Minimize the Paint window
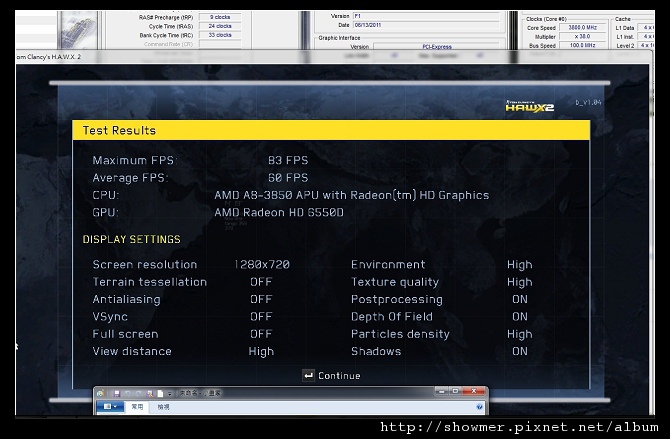Screen dimensions: 670x439 (442, 391)
